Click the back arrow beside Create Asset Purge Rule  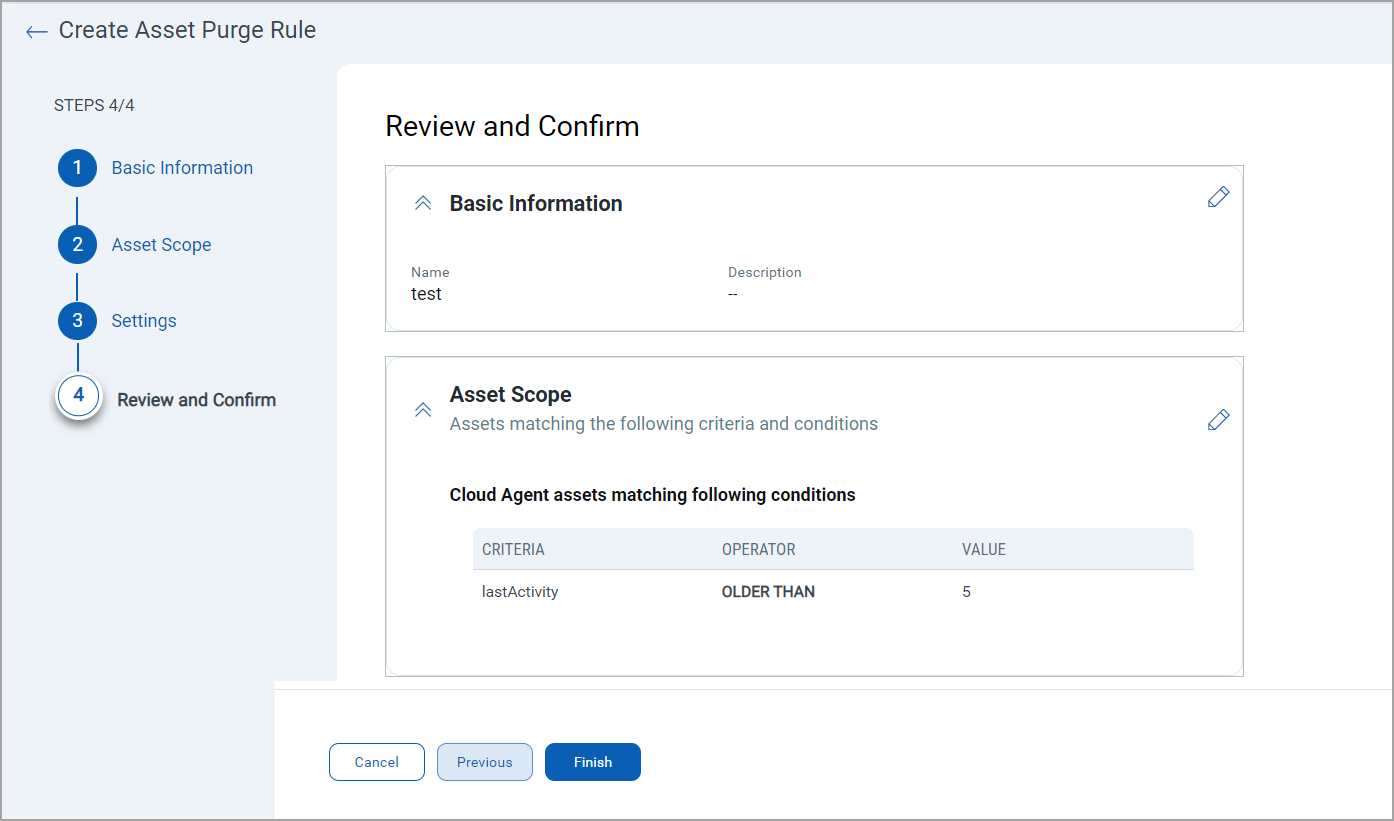(37, 32)
